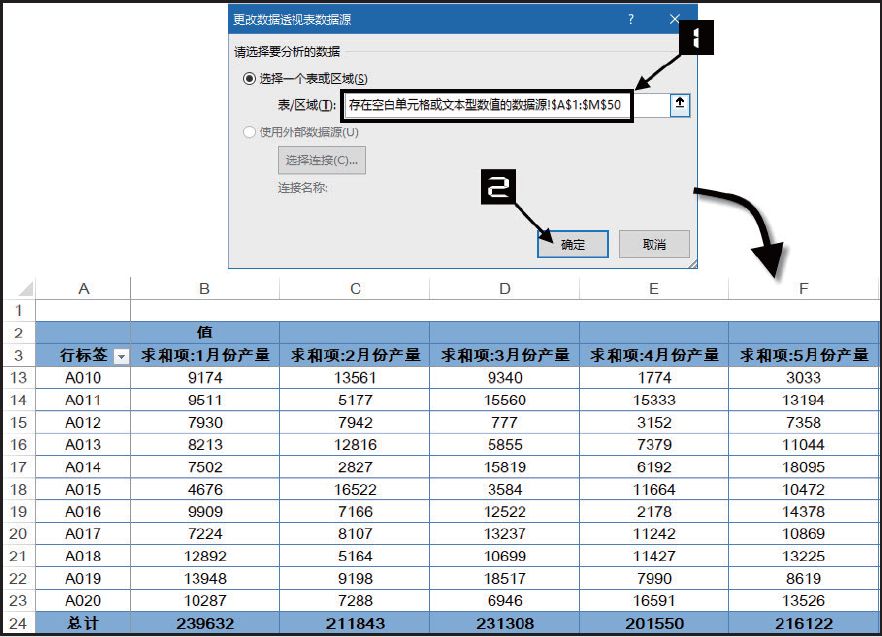Select column F header
The image size is (882, 637).
(x=803, y=289)
